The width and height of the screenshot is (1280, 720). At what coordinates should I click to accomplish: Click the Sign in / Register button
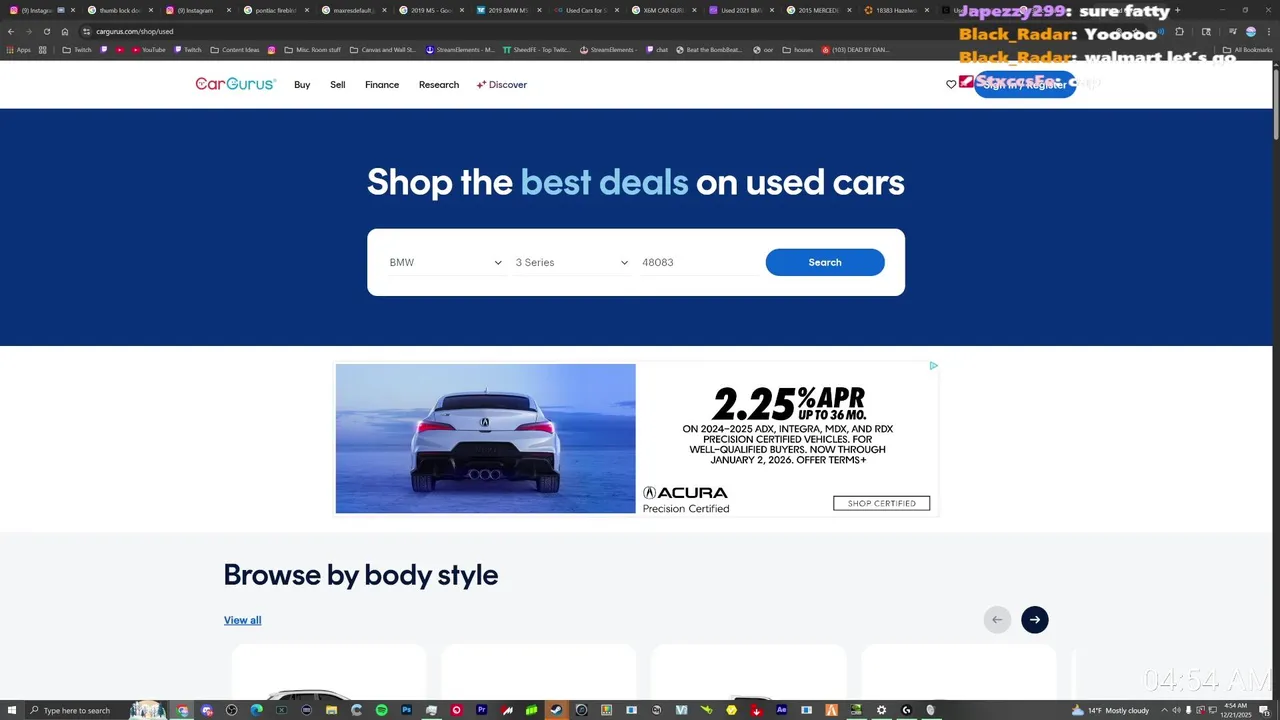1025,85
